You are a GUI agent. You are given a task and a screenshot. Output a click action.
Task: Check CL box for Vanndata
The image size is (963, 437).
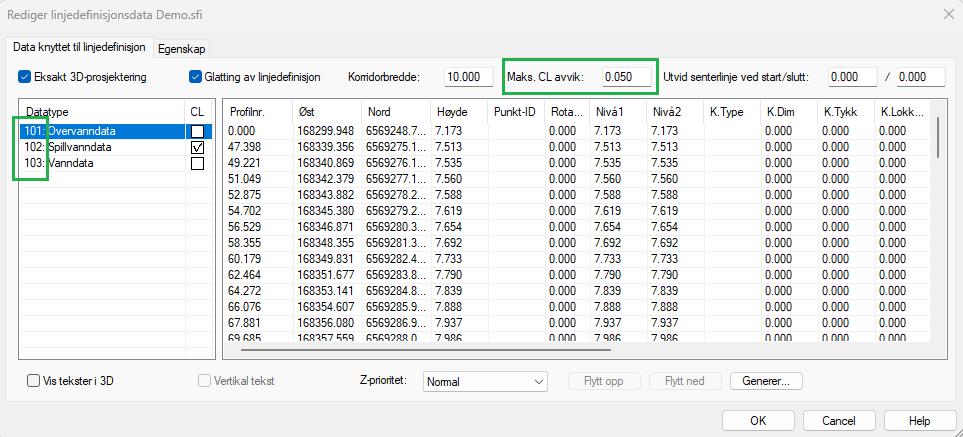[197, 163]
